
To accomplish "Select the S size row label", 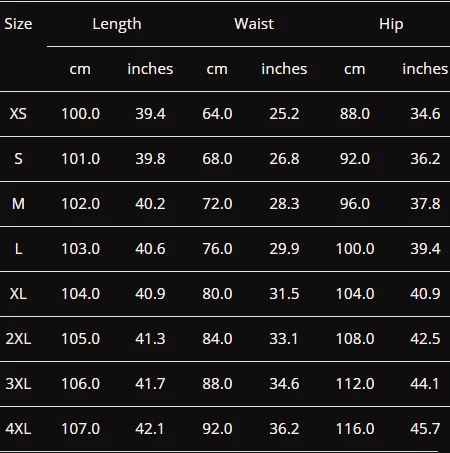I will click(18, 159).
